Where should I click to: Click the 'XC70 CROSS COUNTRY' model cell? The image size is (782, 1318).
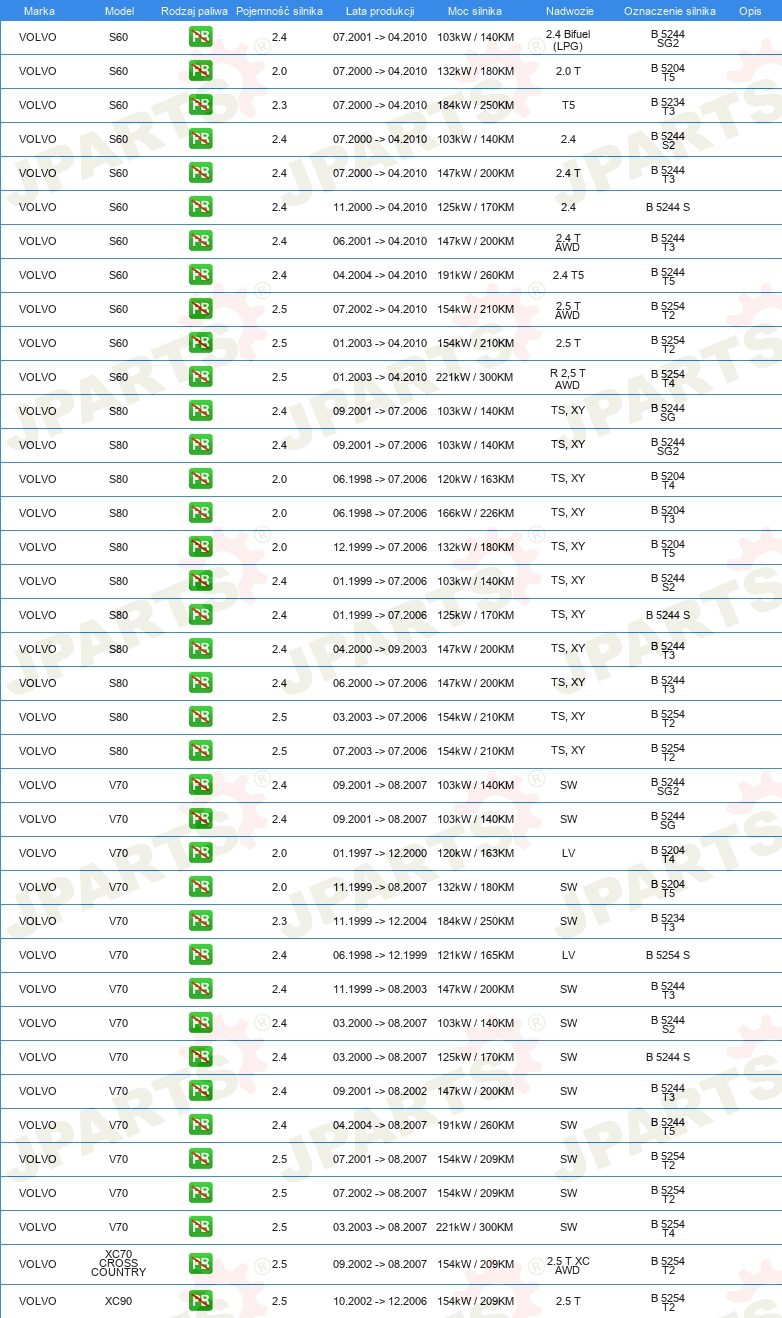[x=118, y=1263]
